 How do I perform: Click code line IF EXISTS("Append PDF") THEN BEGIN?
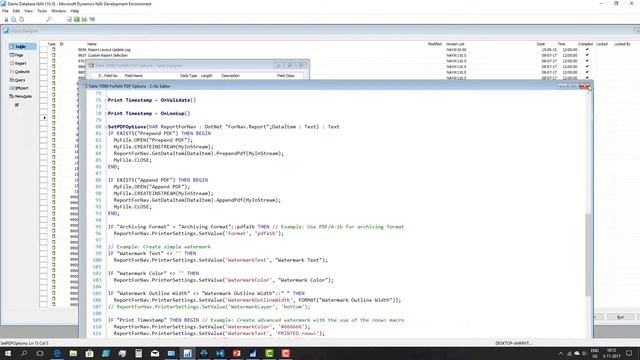coord(158,180)
